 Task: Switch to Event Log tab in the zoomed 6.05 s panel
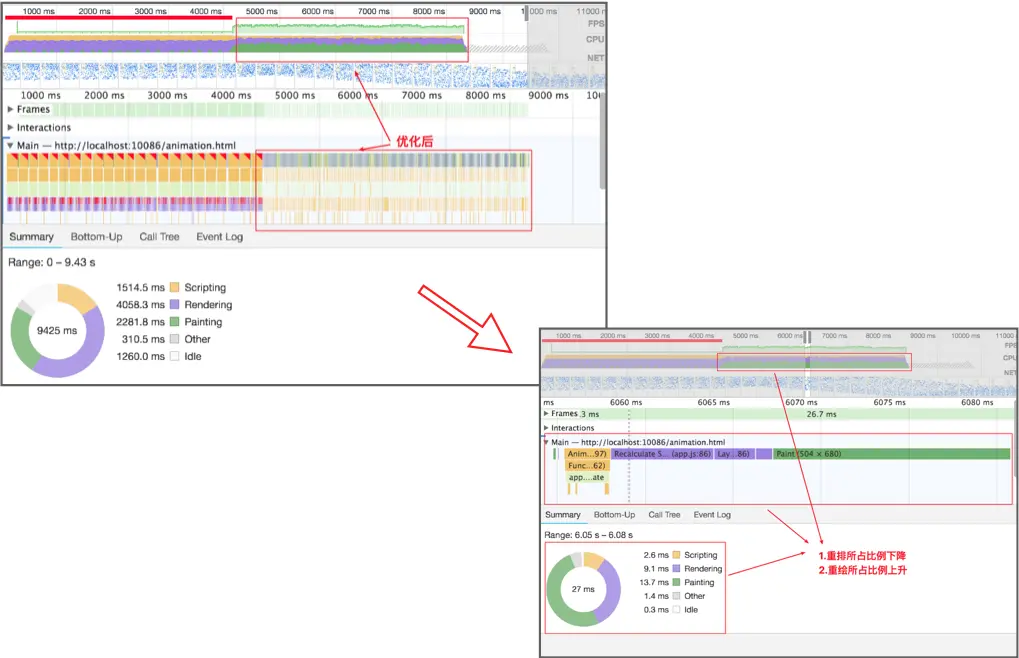tap(712, 514)
